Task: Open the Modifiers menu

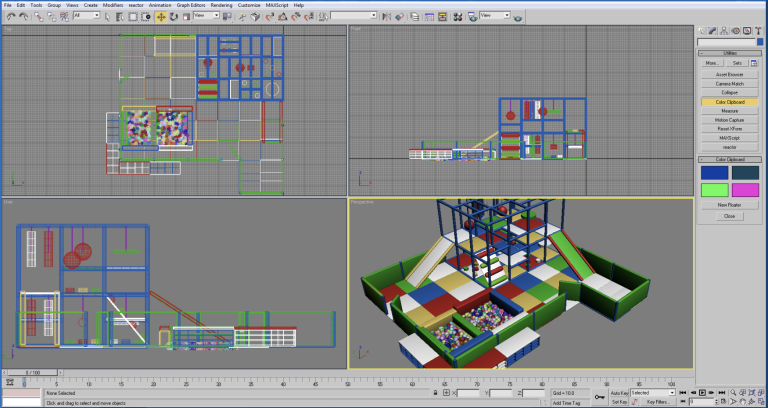Action: (x=113, y=5)
